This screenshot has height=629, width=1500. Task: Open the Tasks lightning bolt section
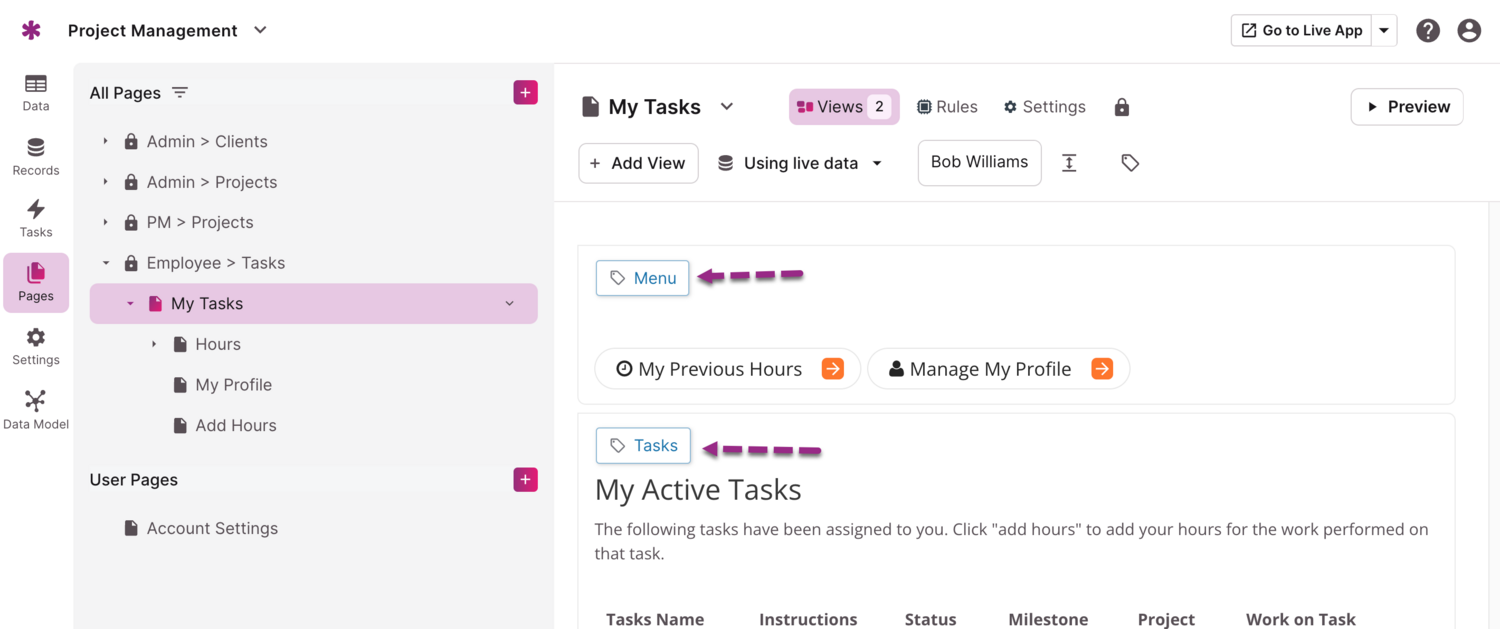pos(36,217)
